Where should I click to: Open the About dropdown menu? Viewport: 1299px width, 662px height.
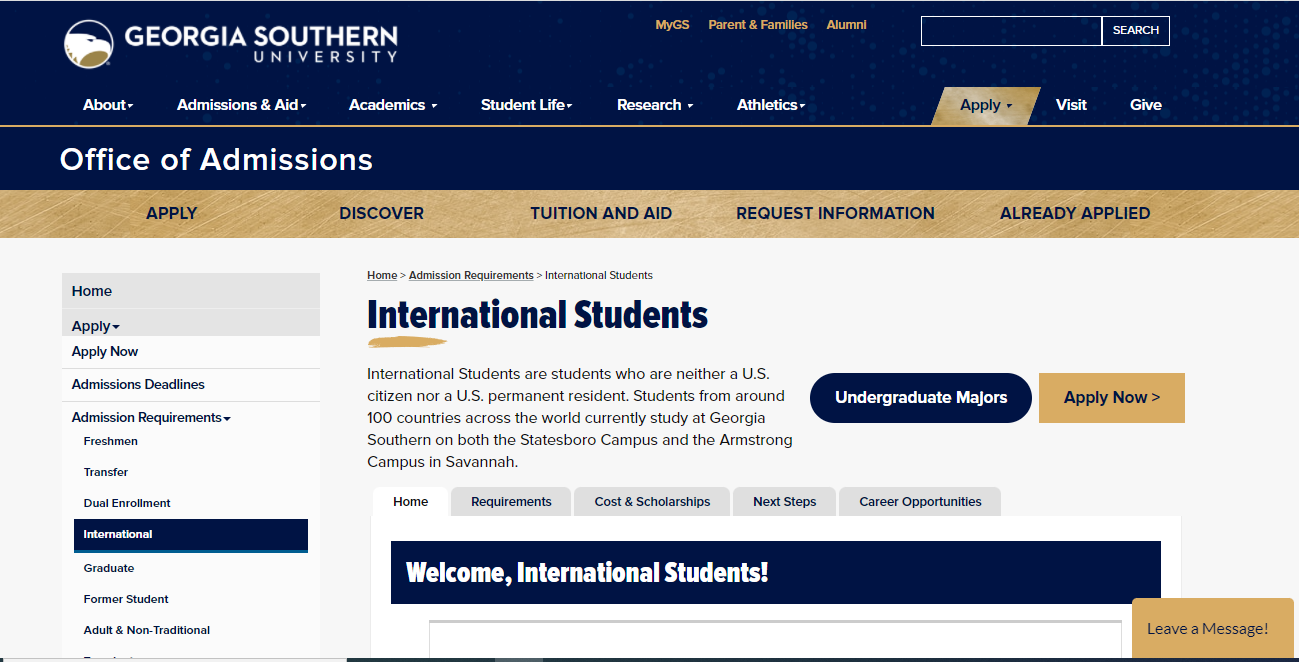pyautogui.click(x=108, y=105)
